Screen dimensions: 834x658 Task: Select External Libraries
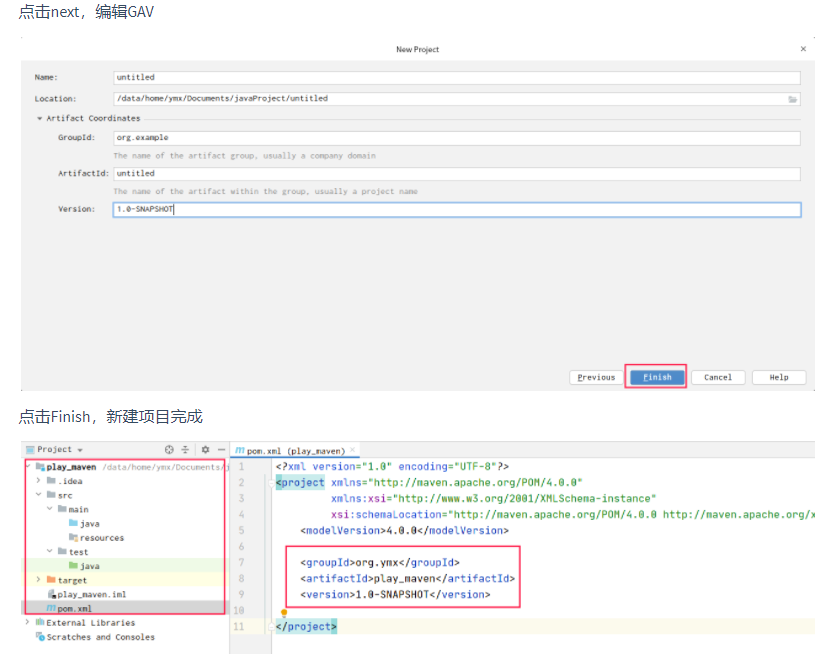coord(90,623)
